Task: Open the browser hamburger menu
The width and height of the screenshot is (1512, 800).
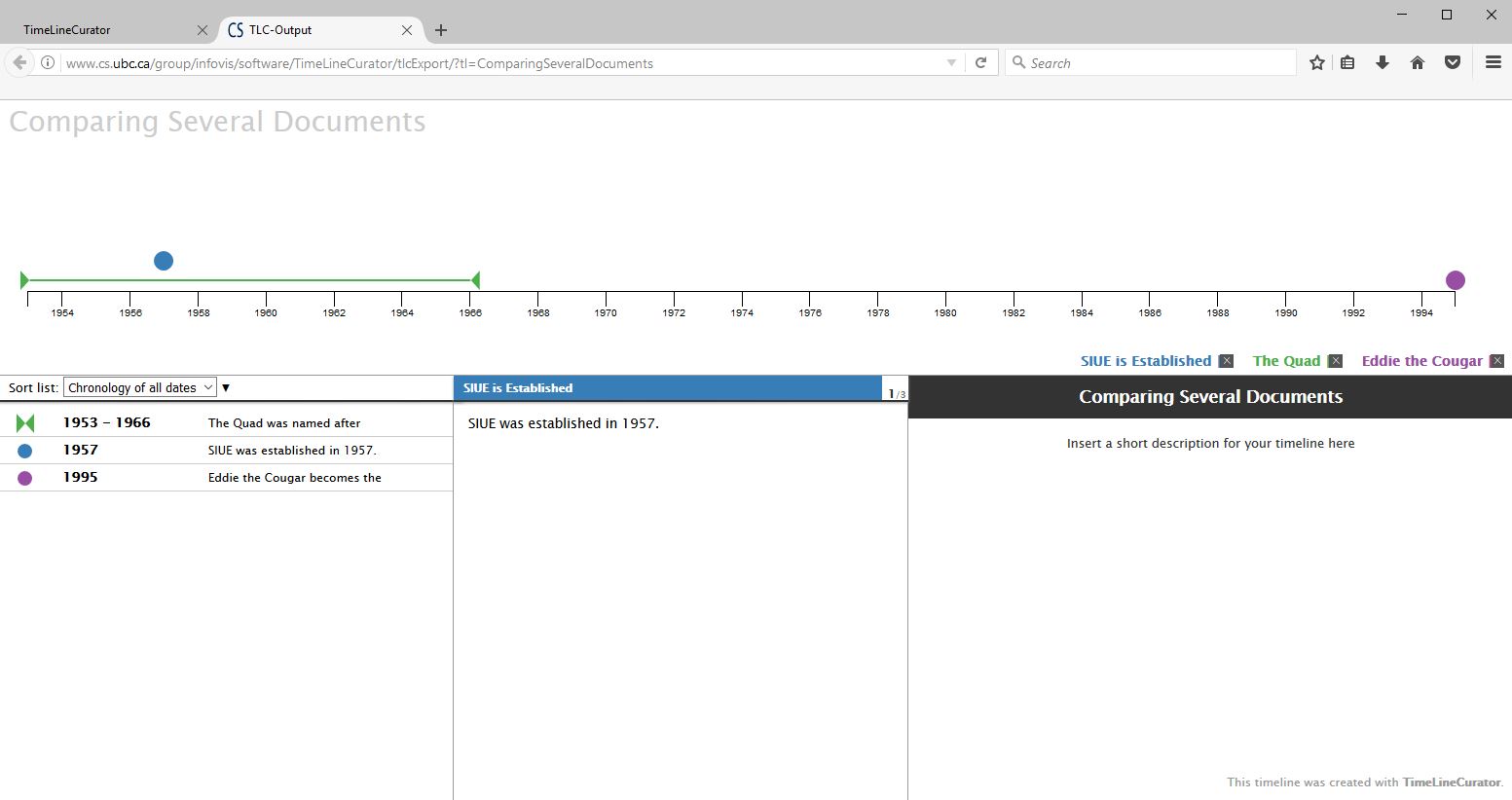Action: tap(1493, 63)
